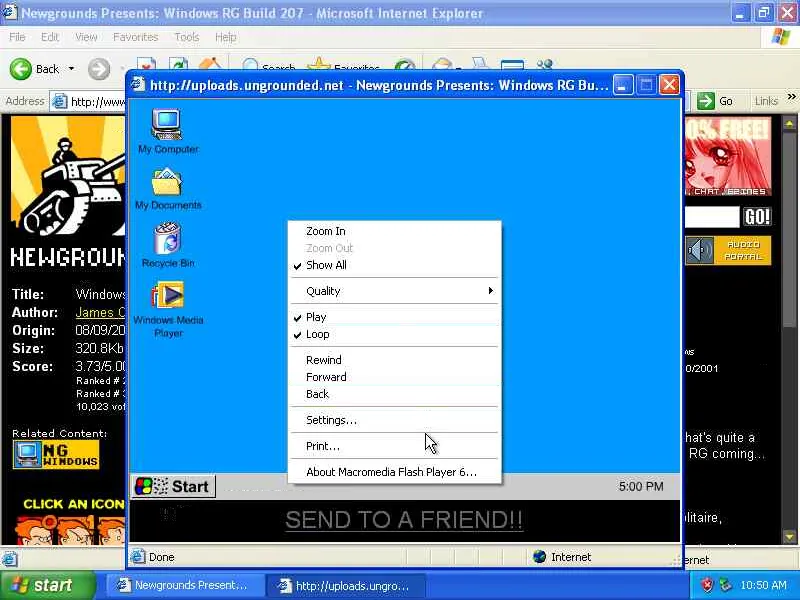Viewport: 800px width, 600px height.
Task: Click the cartoon faces icon row
Action: point(70,531)
